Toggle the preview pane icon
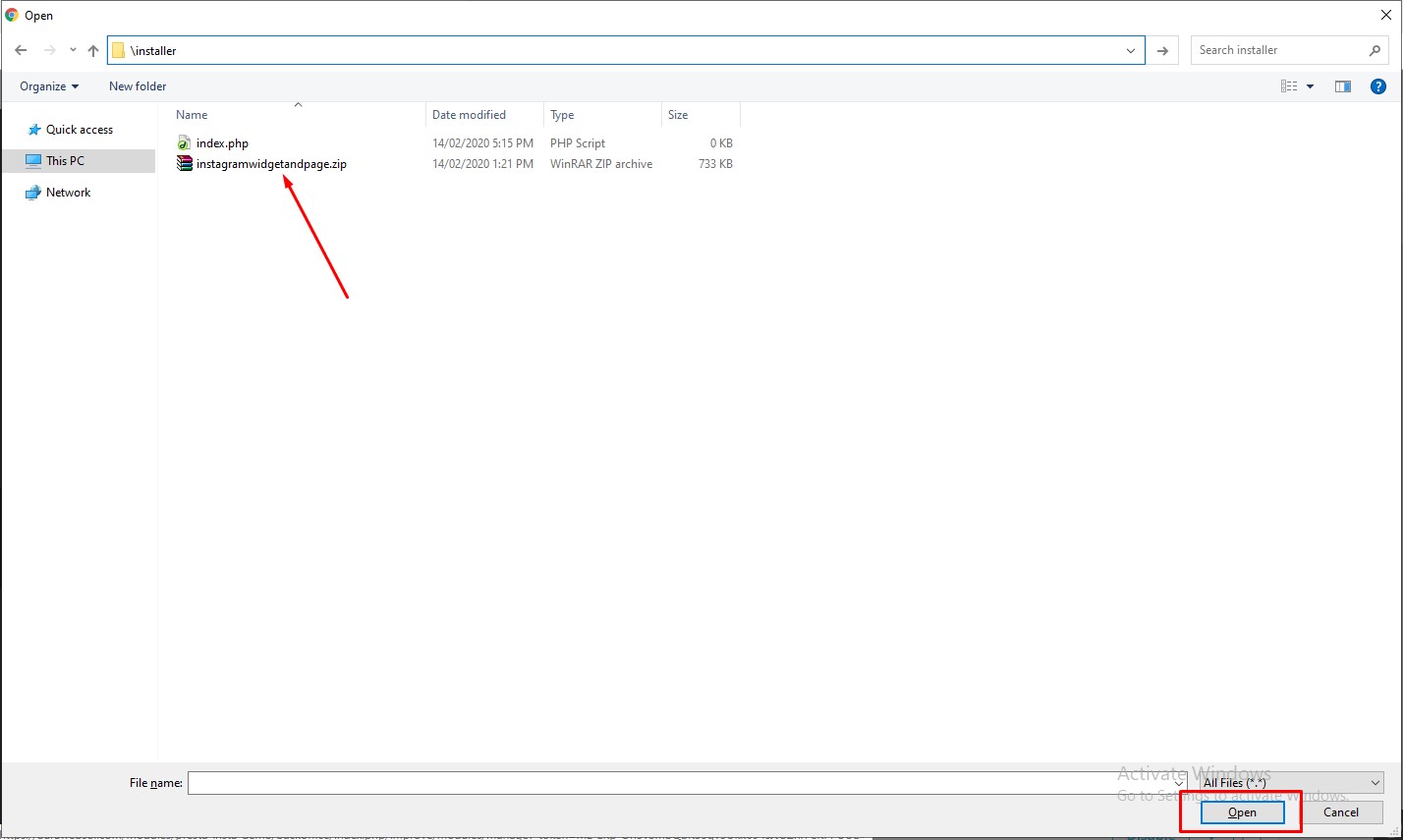Viewport: 1403px width, 840px height. click(1342, 86)
